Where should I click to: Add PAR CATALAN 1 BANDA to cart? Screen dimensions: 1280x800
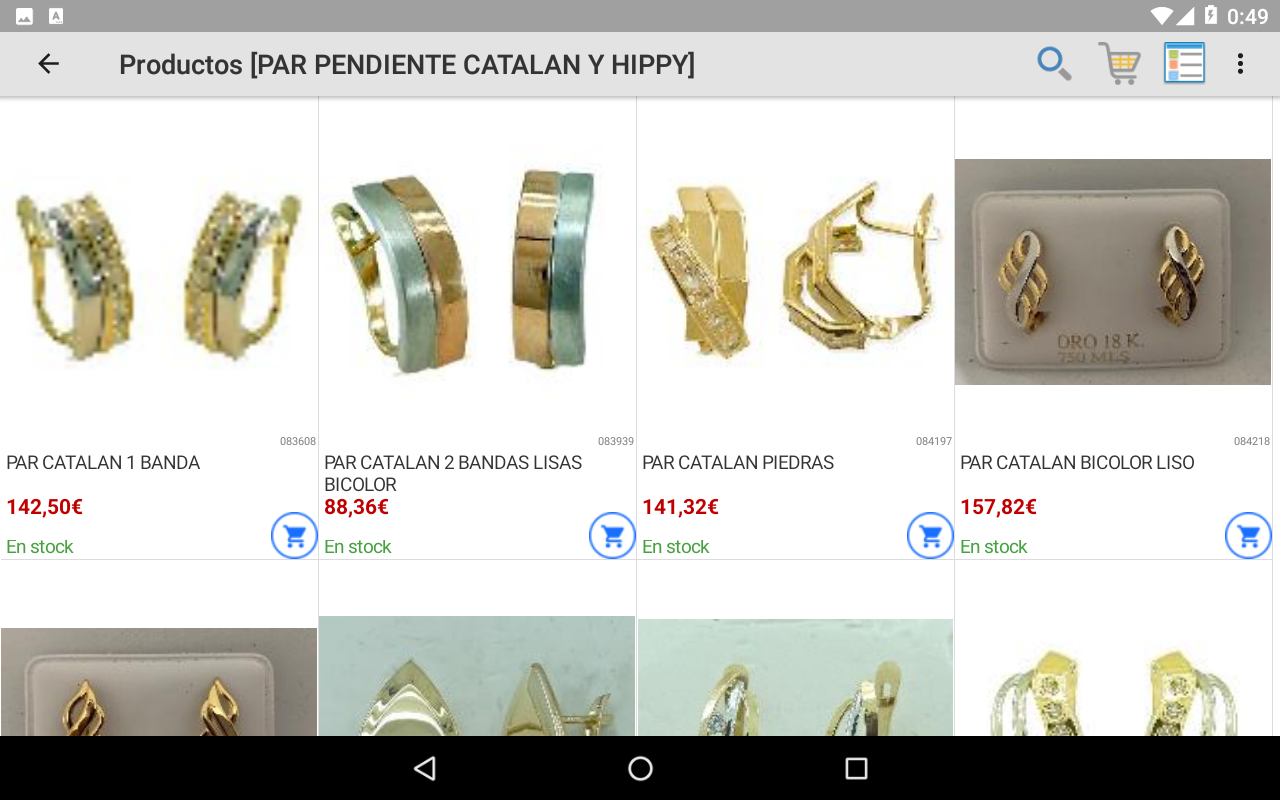click(294, 536)
